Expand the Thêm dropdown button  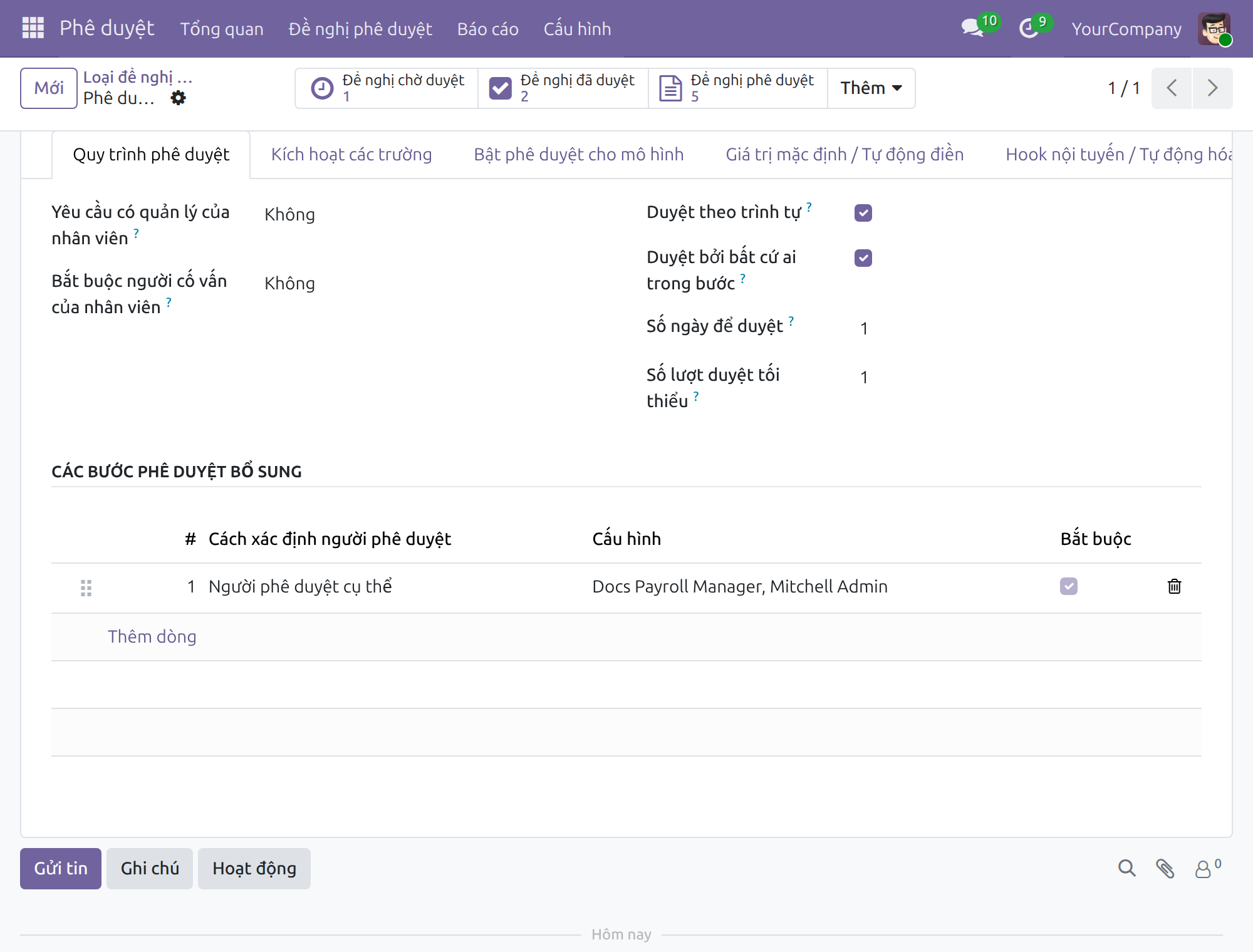click(871, 88)
